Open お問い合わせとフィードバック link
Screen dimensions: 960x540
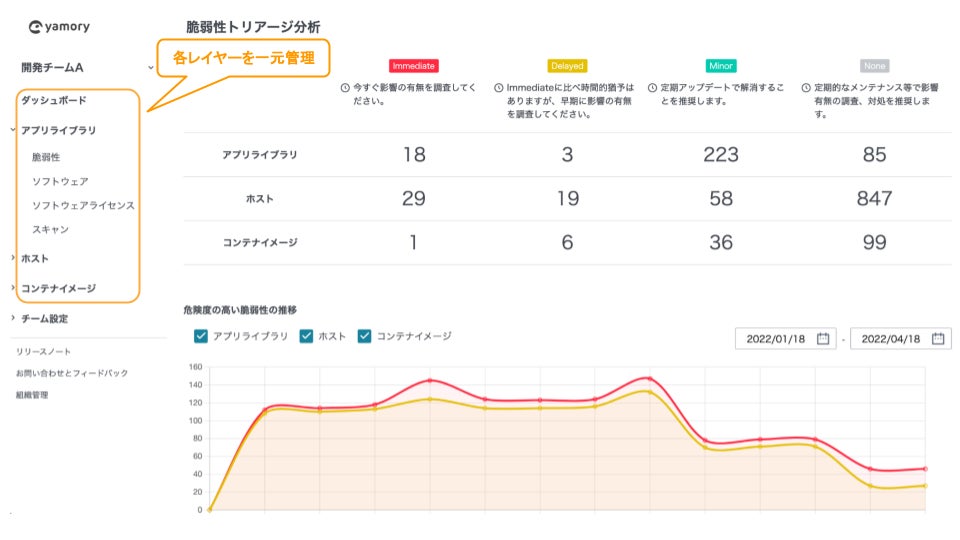(x=72, y=373)
